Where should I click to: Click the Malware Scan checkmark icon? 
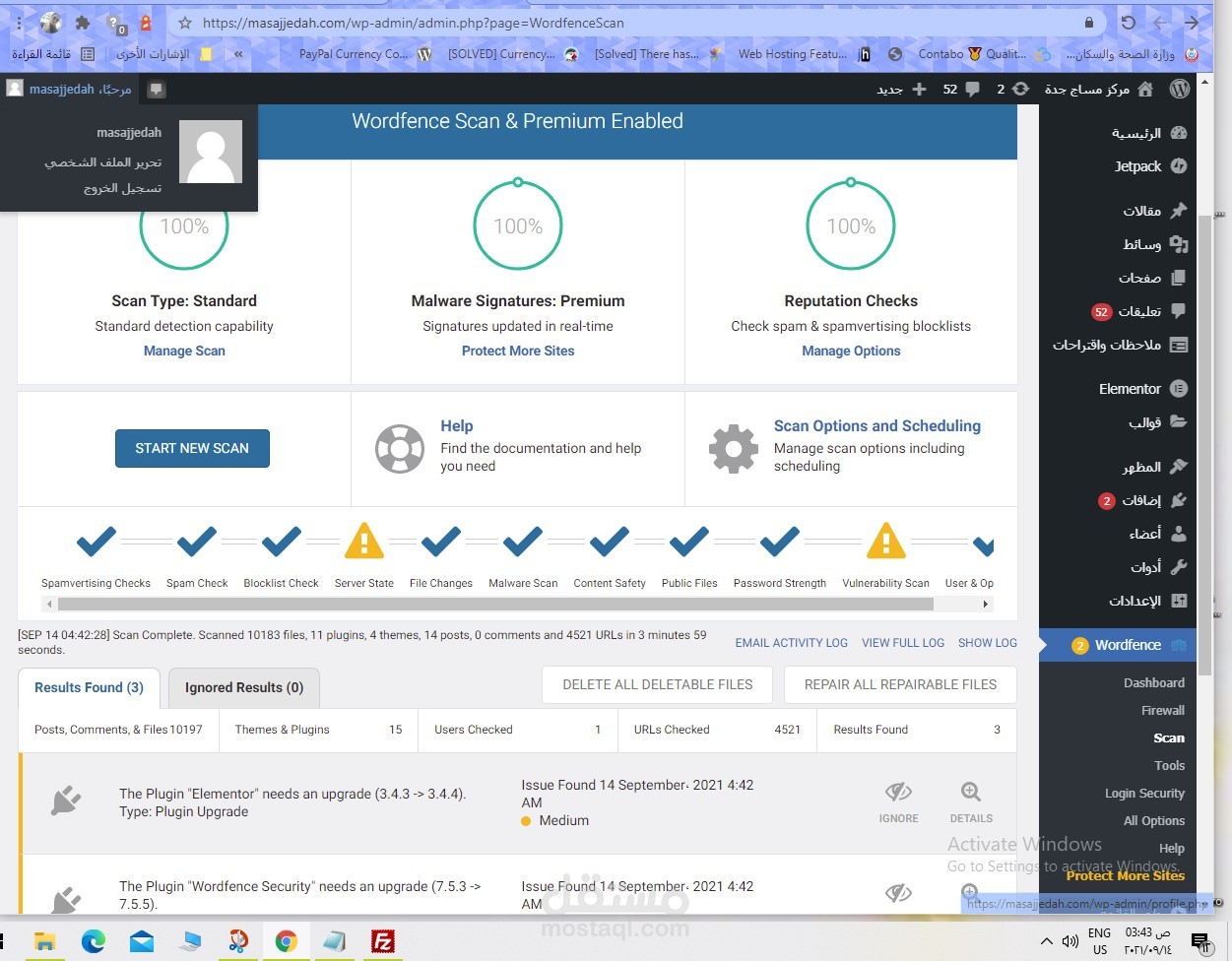523,542
